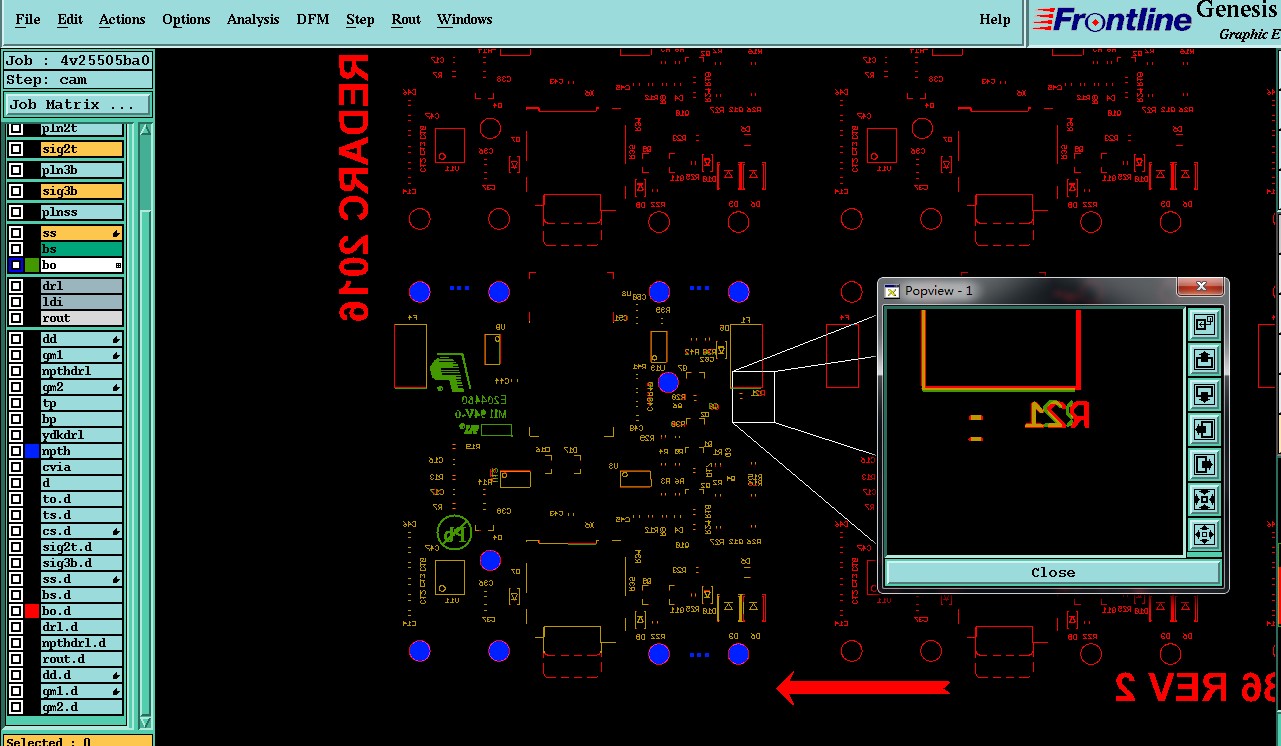Select the npthdrl layer row

81,371
